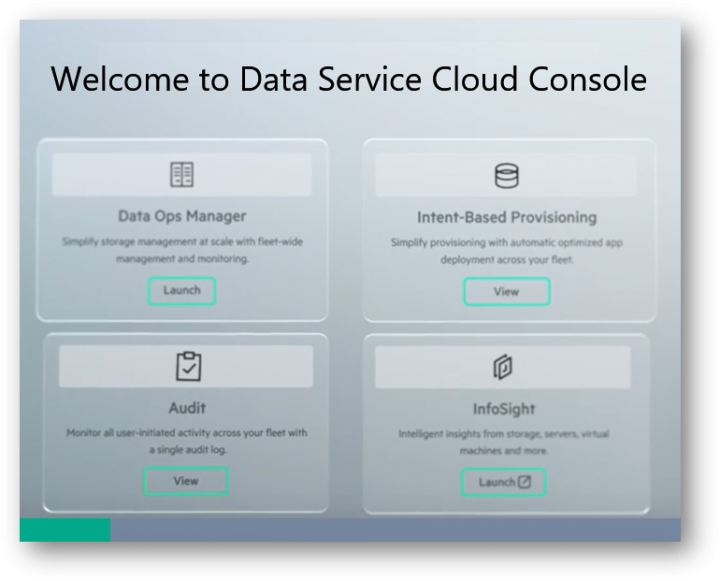Click the external link icon on InfoSight Launch
Image resolution: width=720 pixels, height=581 pixels.
[524, 482]
